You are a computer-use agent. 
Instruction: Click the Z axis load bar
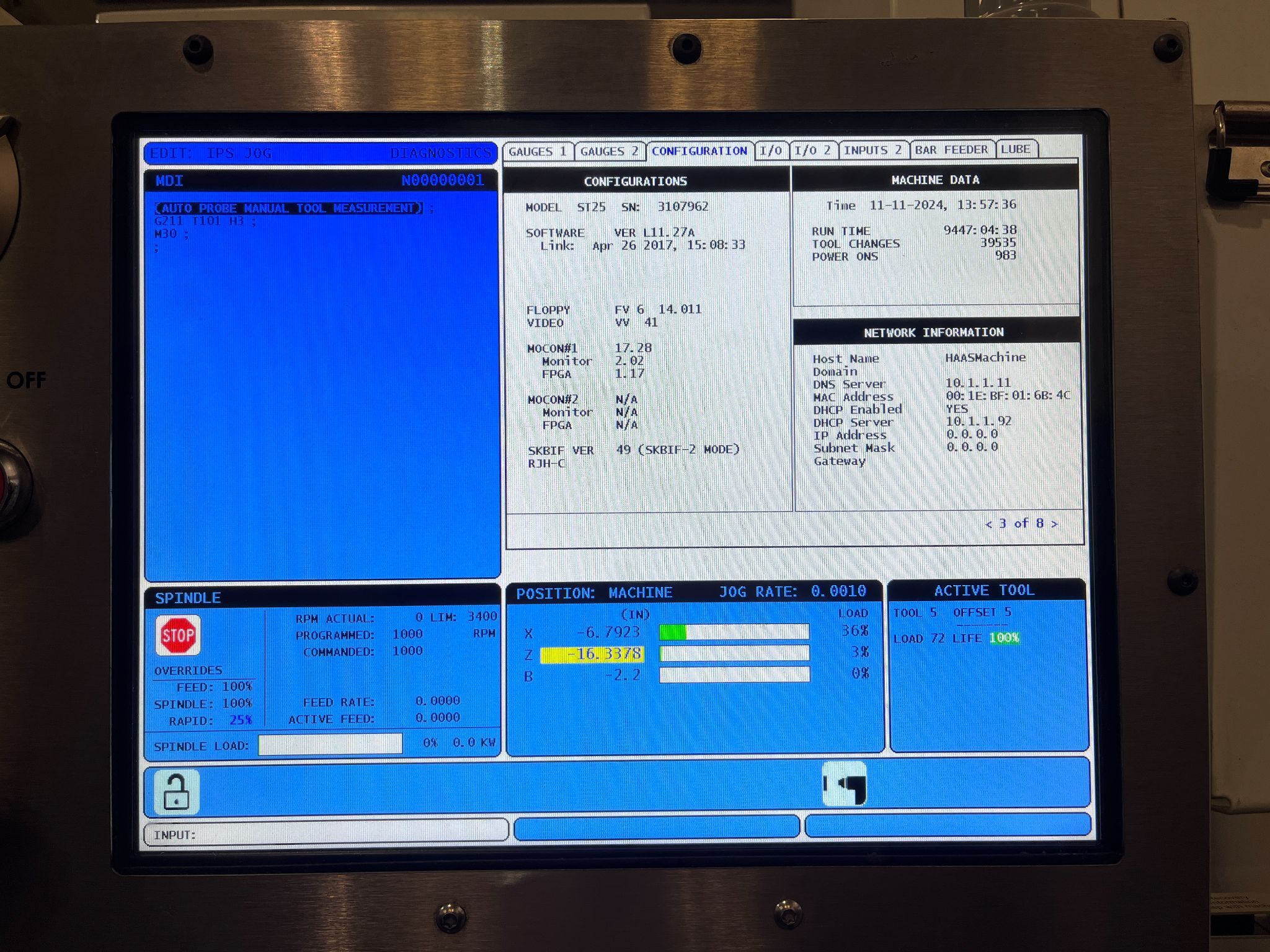pyautogui.click(x=734, y=653)
